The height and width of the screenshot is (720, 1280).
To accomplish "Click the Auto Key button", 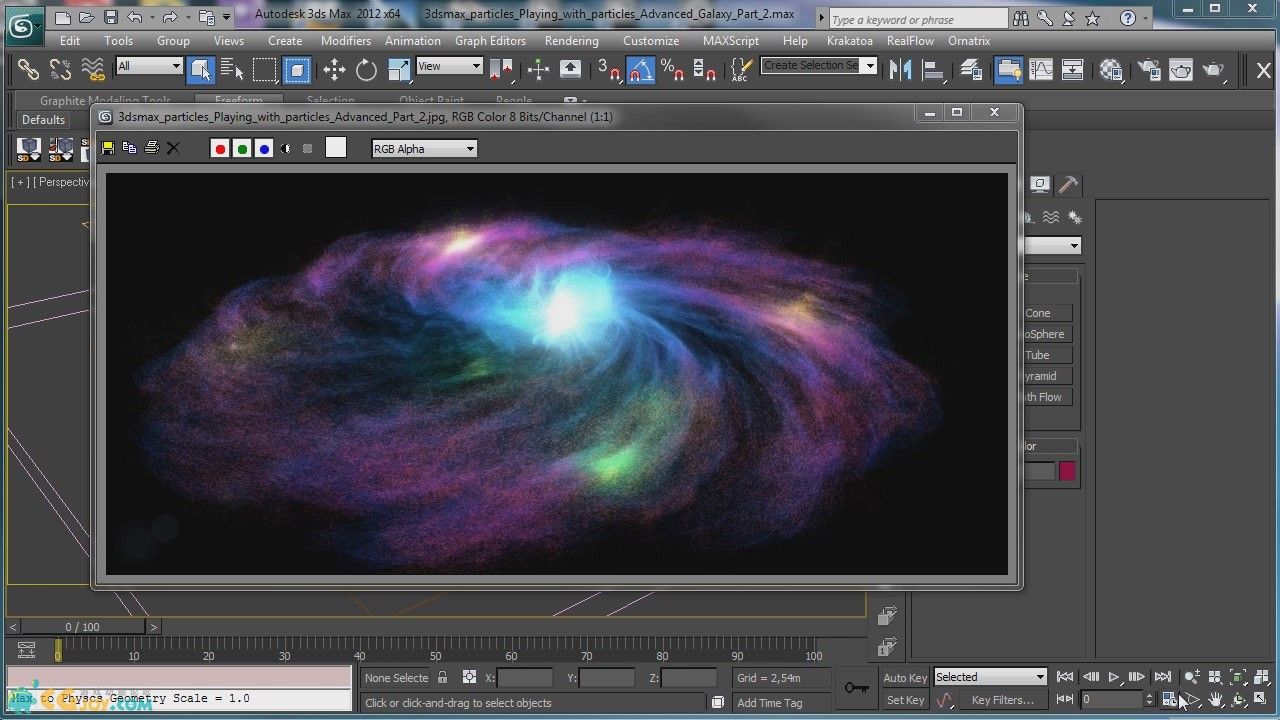I will point(905,678).
